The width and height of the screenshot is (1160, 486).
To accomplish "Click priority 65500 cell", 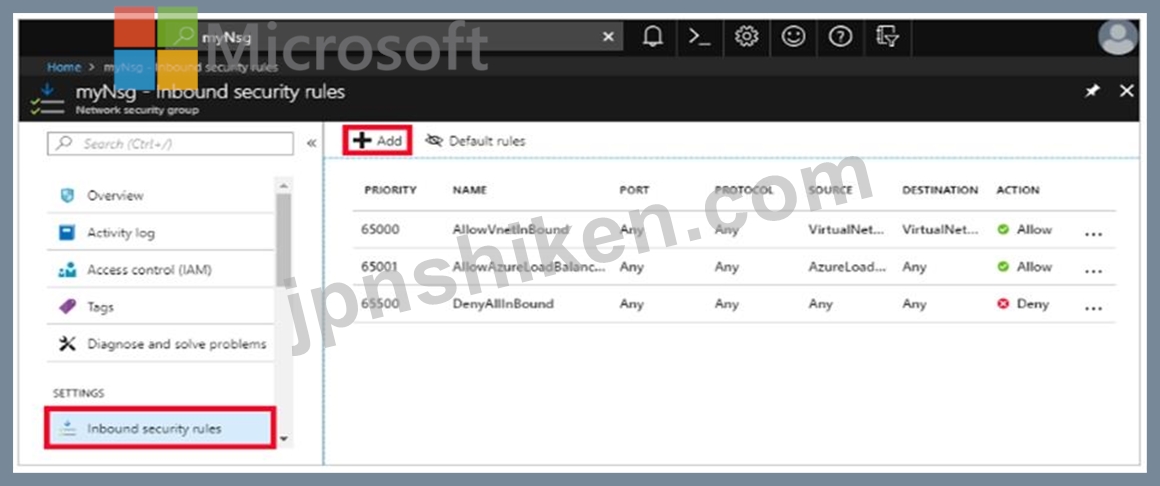I will coord(380,304).
